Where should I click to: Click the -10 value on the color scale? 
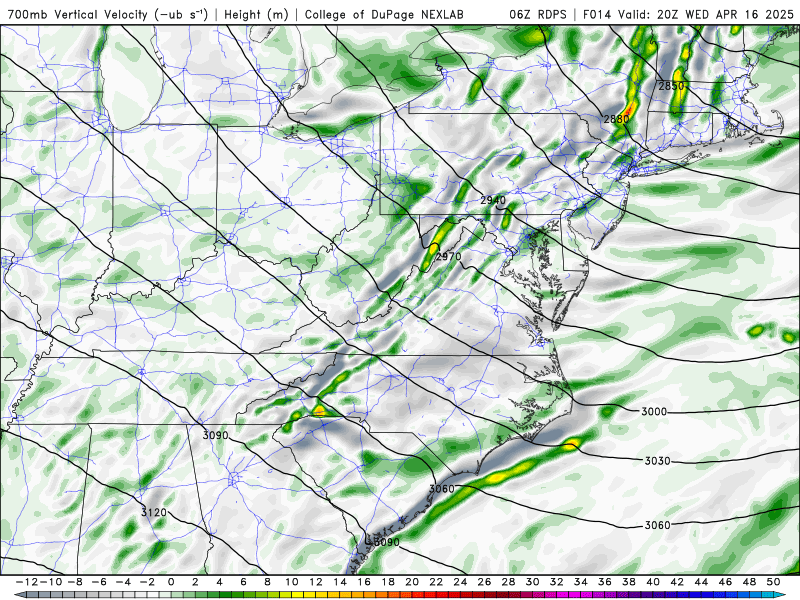tap(50, 582)
